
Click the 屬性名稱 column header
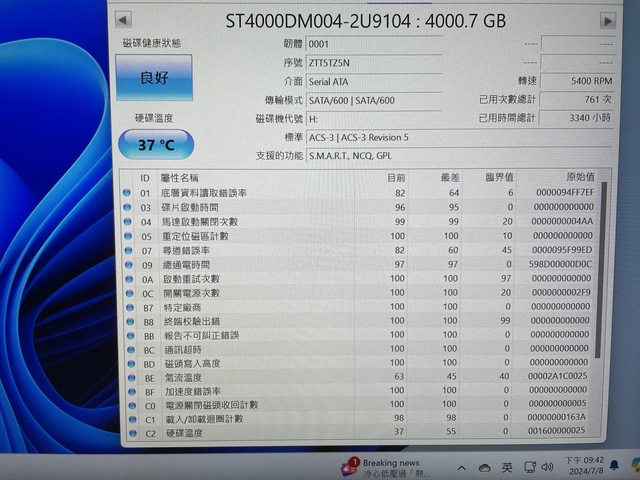[180, 177]
